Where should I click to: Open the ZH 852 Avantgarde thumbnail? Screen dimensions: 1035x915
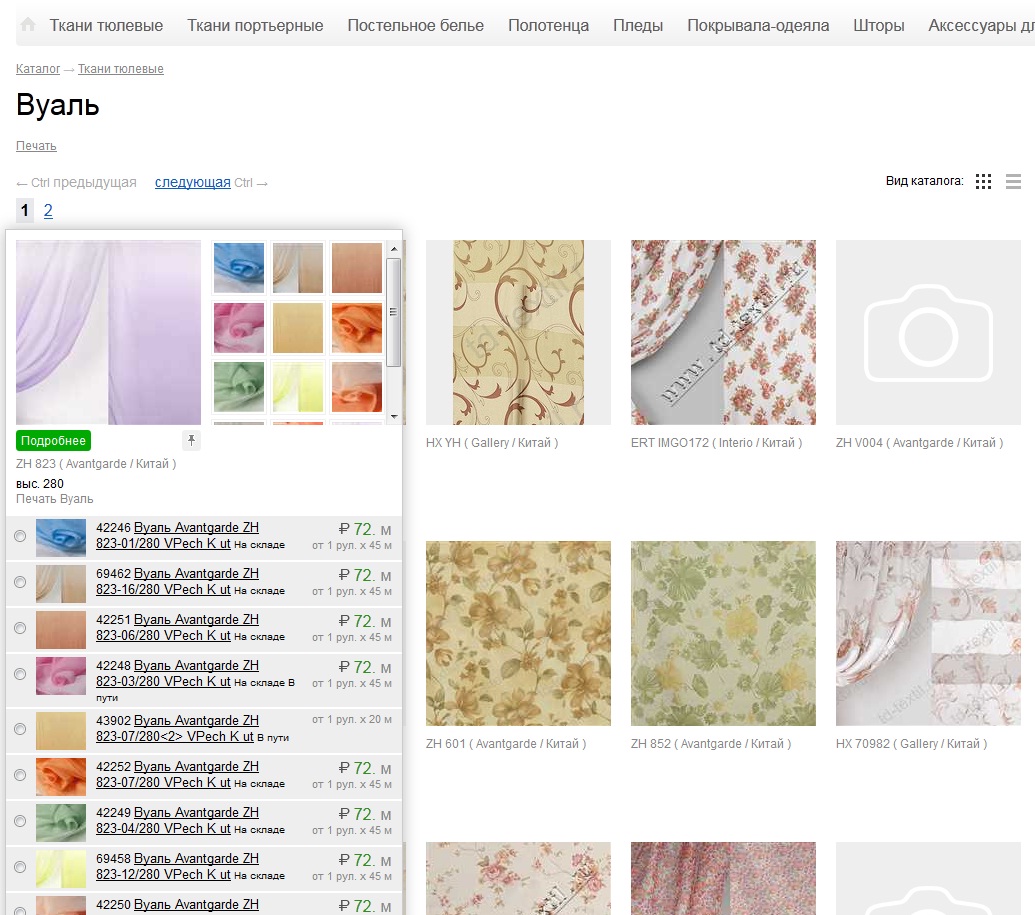pyautogui.click(x=723, y=633)
